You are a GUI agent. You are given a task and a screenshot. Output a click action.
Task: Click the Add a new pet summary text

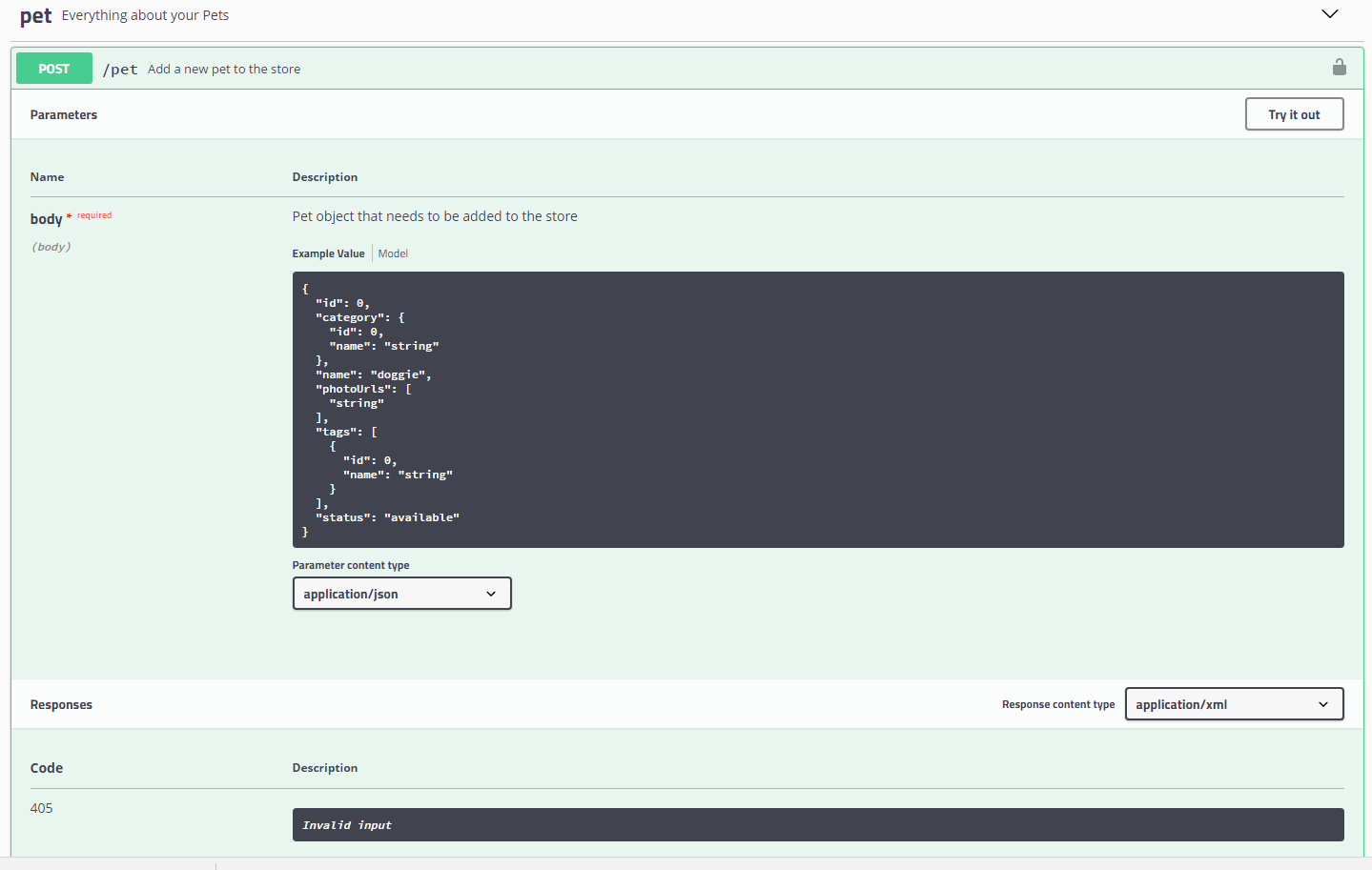pyautogui.click(x=223, y=69)
